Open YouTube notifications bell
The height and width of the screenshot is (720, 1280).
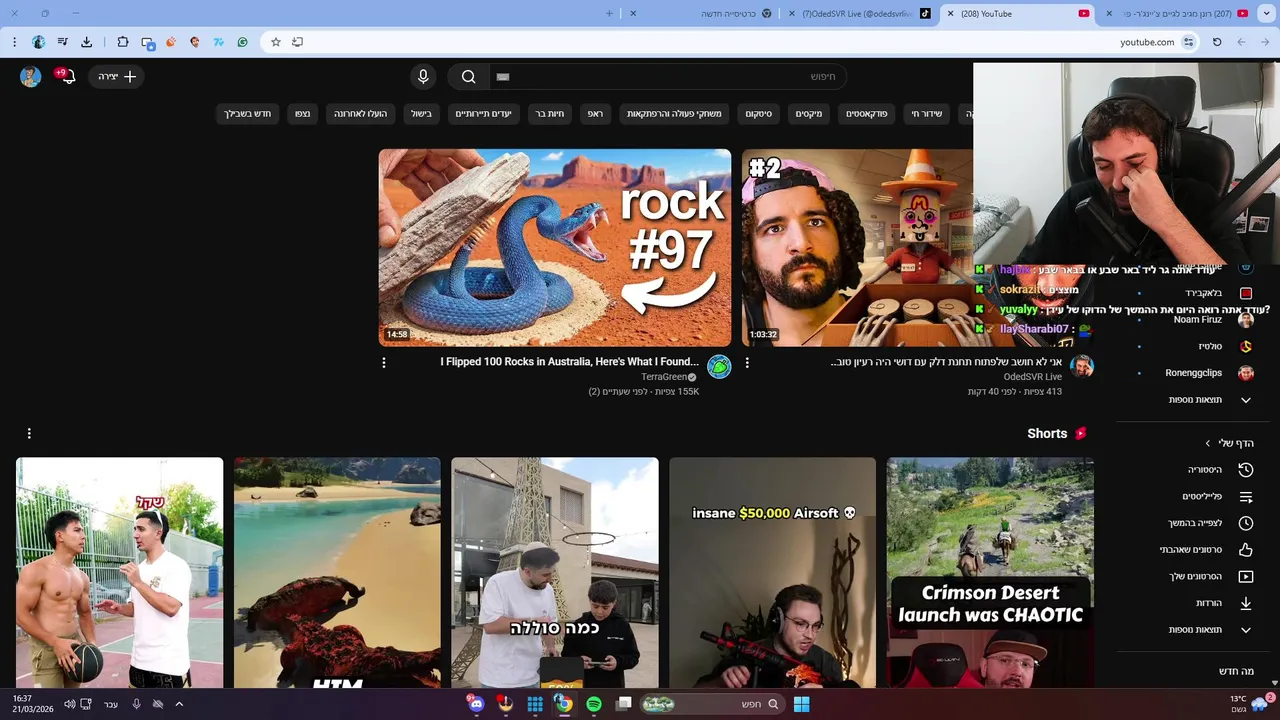point(67,77)
